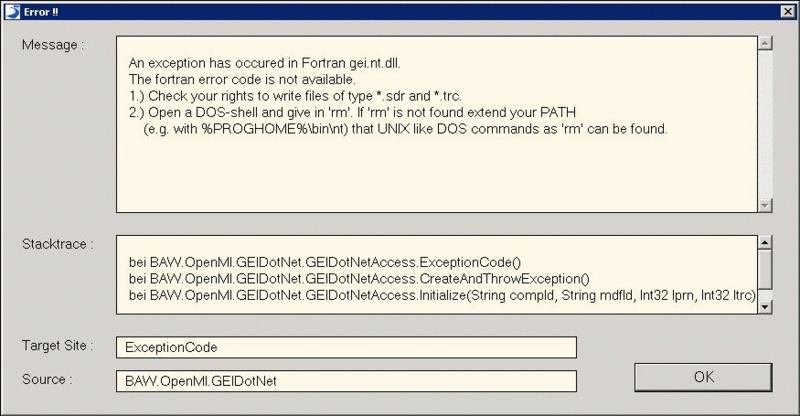The height and width of the screenshot is (416, 800).
Task: Click the application icon in title bar
Action: coord(12,12)
